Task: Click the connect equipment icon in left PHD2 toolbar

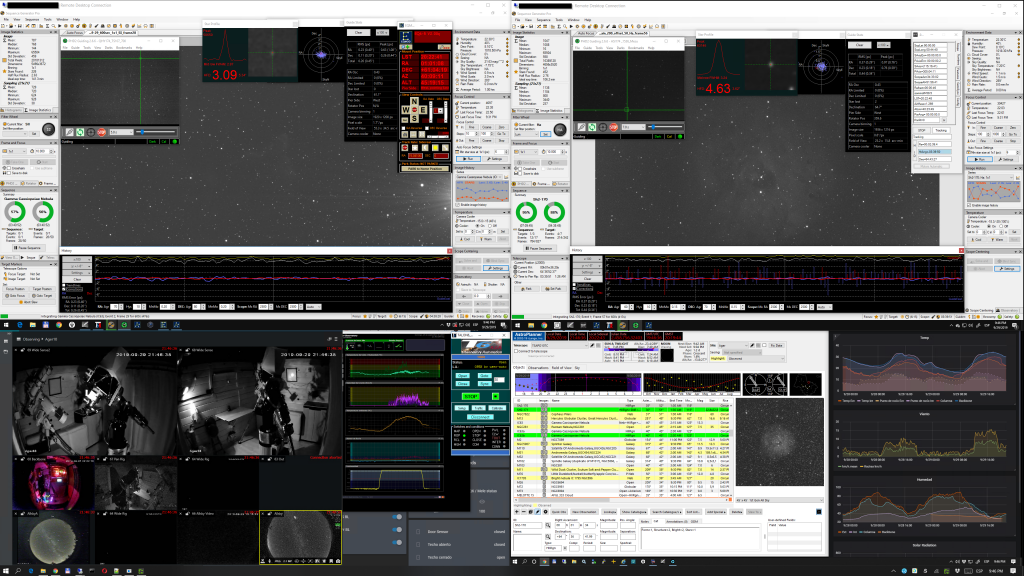Action: 72,131
